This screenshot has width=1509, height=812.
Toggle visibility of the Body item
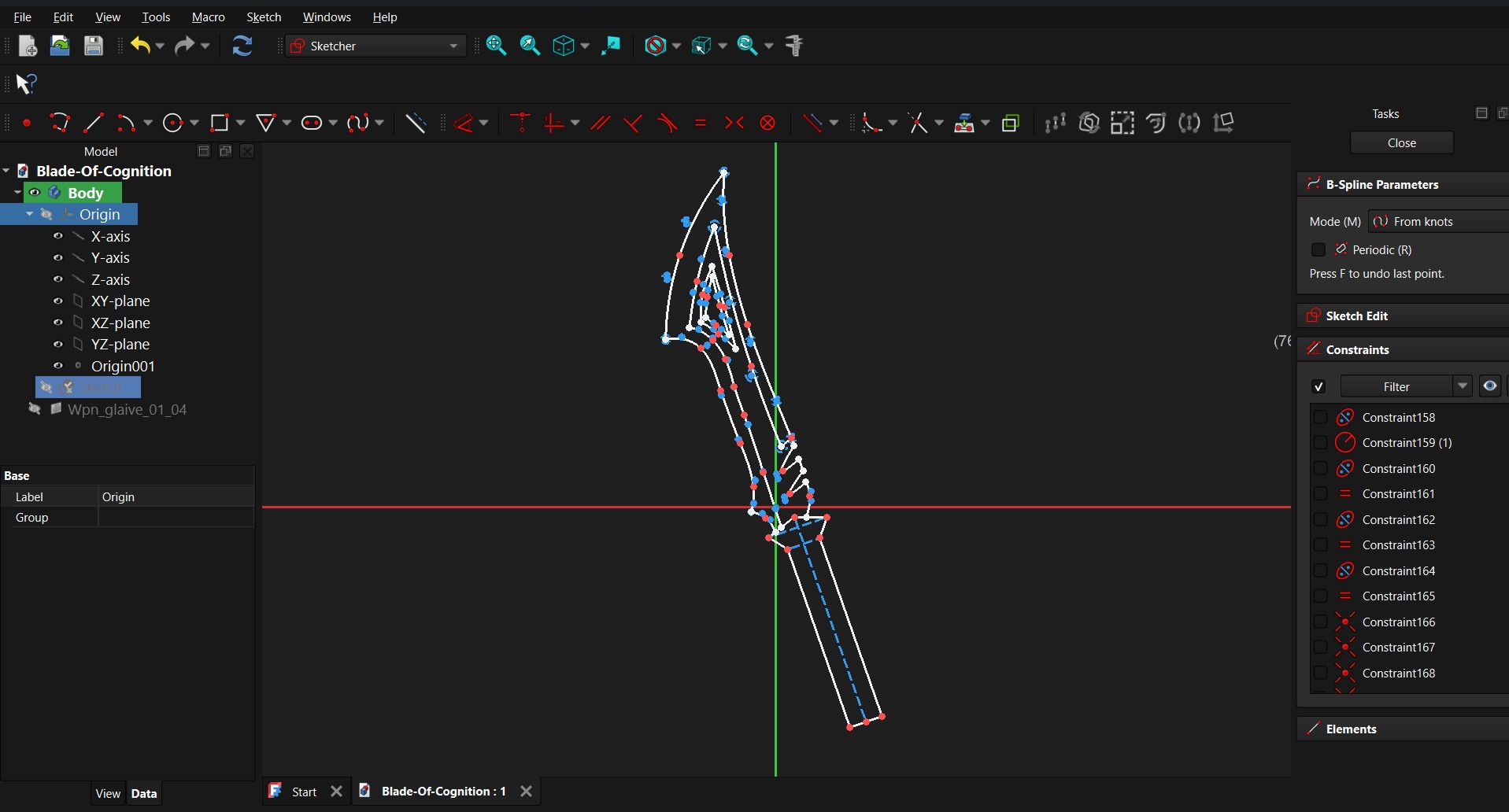(x=35, y=193)
